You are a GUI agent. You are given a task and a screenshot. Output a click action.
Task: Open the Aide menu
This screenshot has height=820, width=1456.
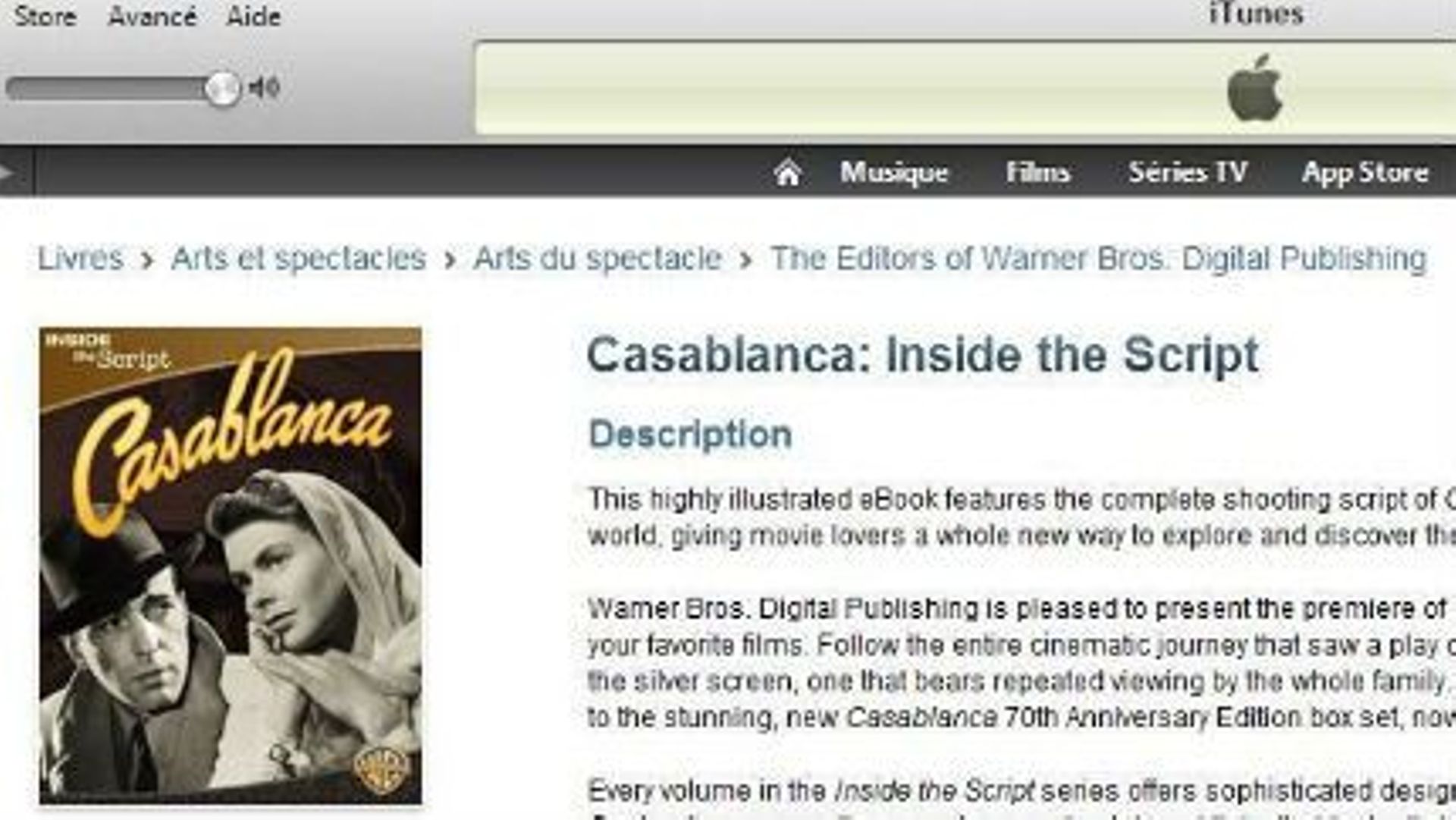[253, 16]
